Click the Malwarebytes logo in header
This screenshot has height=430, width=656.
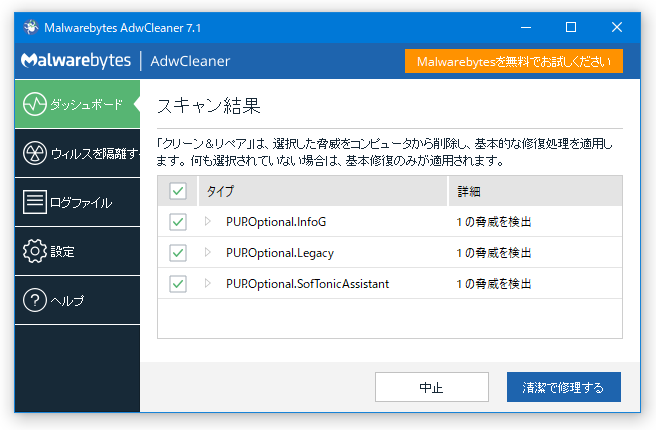pyautogui.click(x=76, y=61)
